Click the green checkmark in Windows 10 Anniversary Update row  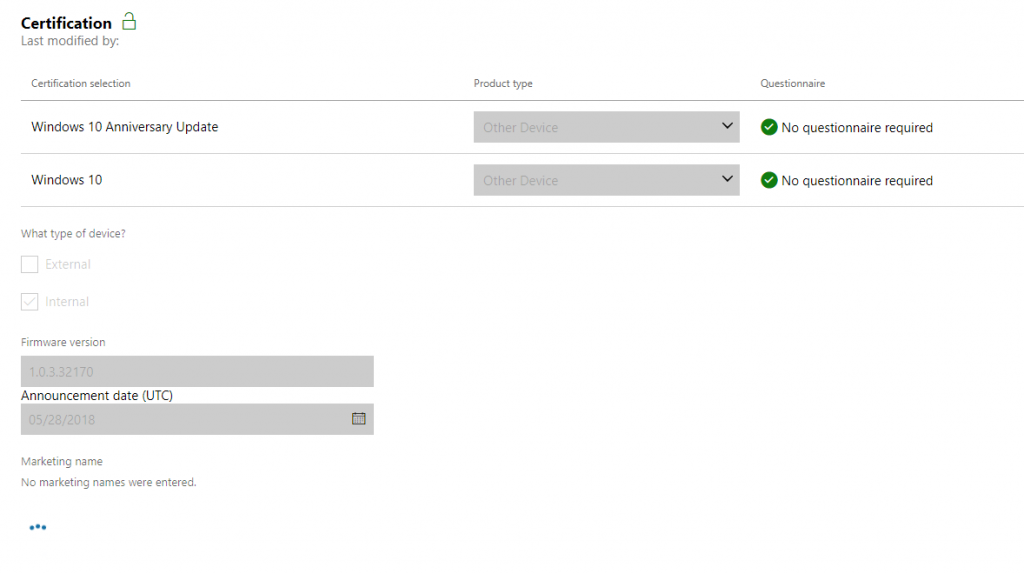coord(769,127)
